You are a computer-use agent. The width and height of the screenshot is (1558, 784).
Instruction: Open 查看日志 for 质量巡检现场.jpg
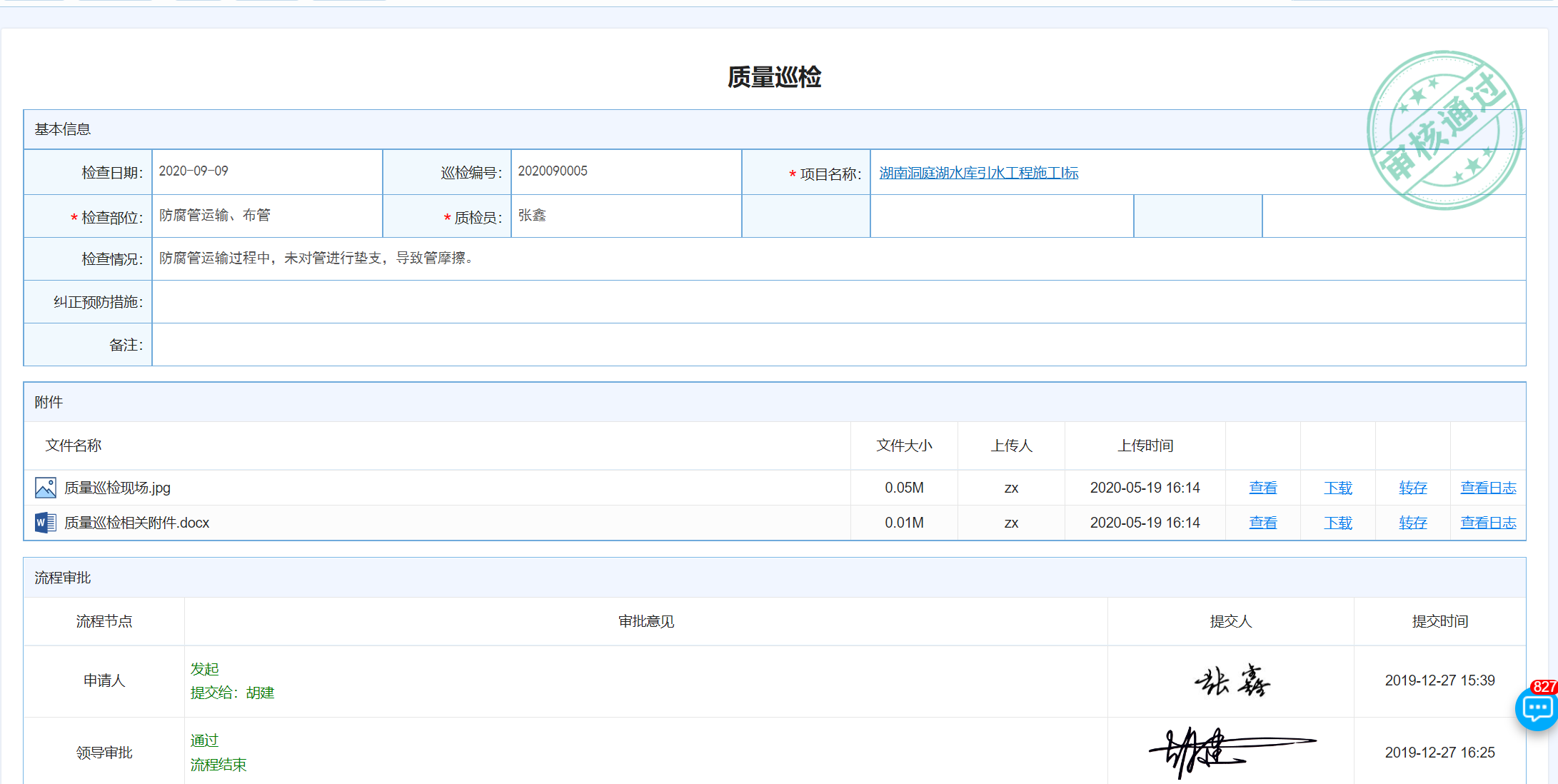pyautogui.click(x=1488, y=488)
